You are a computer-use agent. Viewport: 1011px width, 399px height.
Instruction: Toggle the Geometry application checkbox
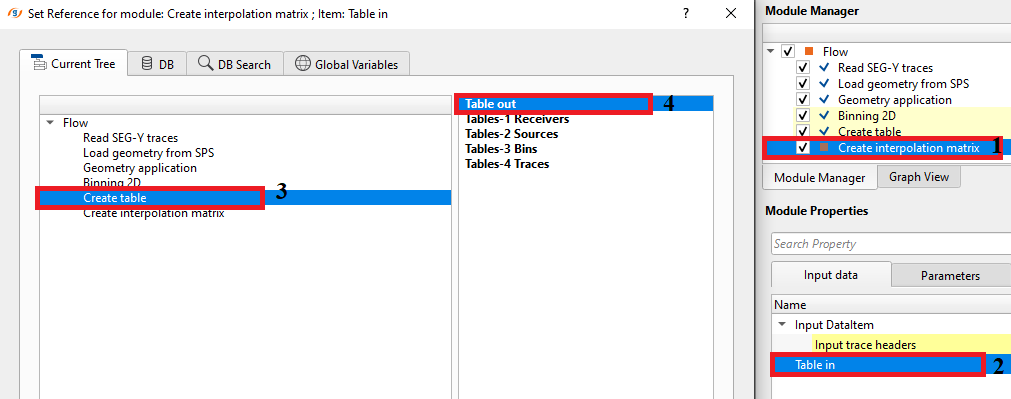coord(803,99)
